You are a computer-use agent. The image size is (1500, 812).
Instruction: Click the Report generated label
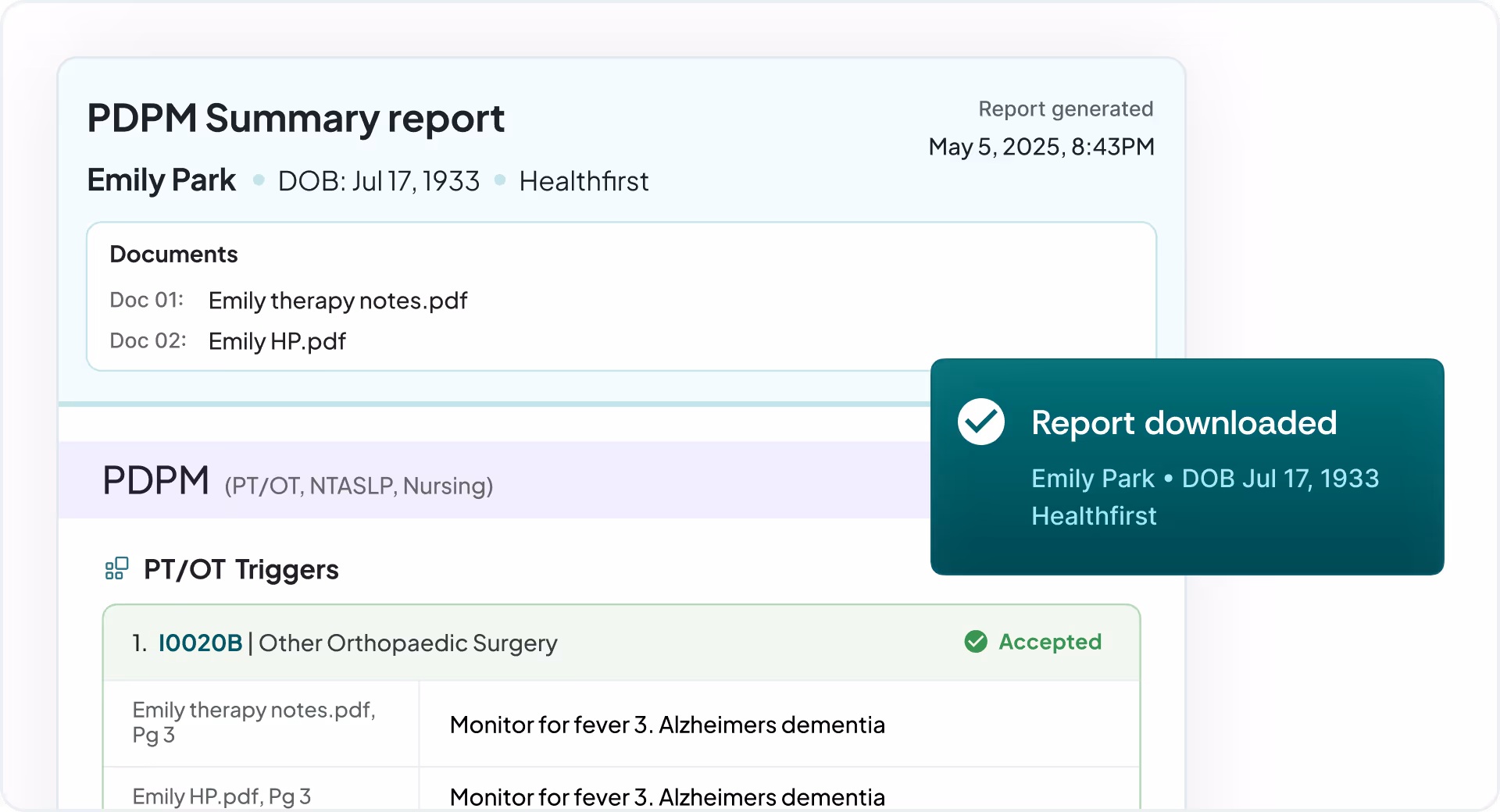(x=1066, y=109)
